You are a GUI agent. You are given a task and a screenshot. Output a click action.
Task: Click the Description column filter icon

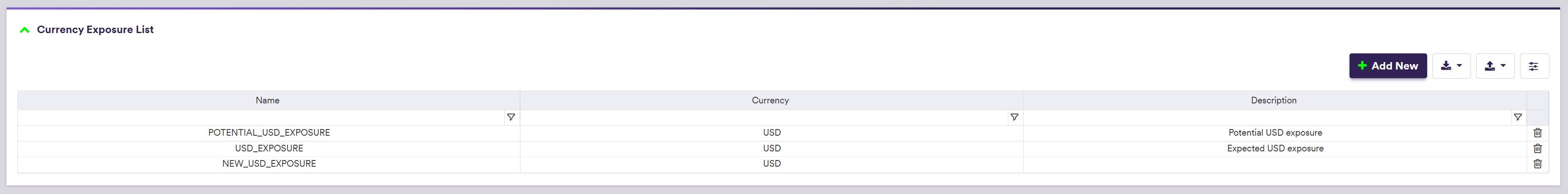click(1518, 117)
